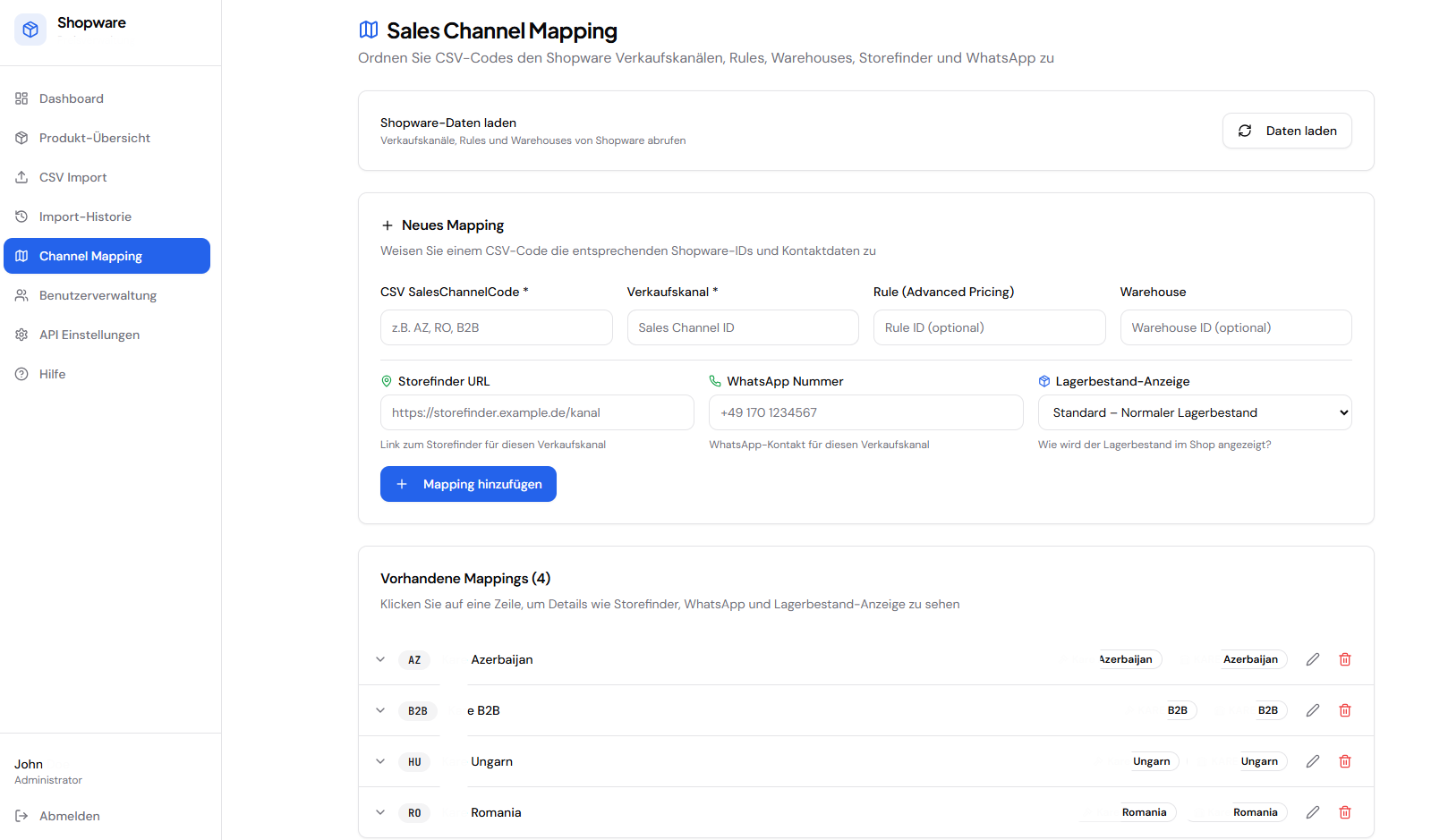The image size is (1431, 840).
Task: Focus the CSV SalesChannelCode input field
Action: (x=496, y=327)
